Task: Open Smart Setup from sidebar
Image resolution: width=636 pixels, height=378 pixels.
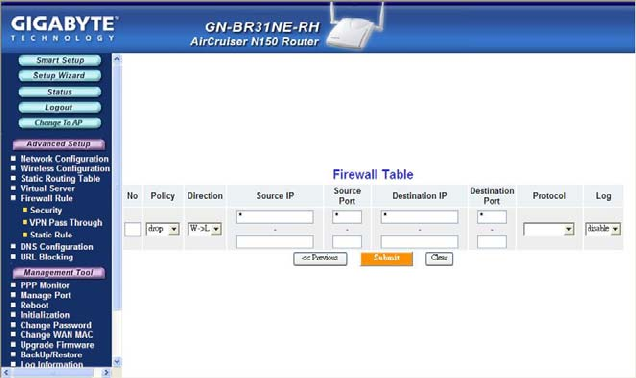Action: tap(60, 60)
